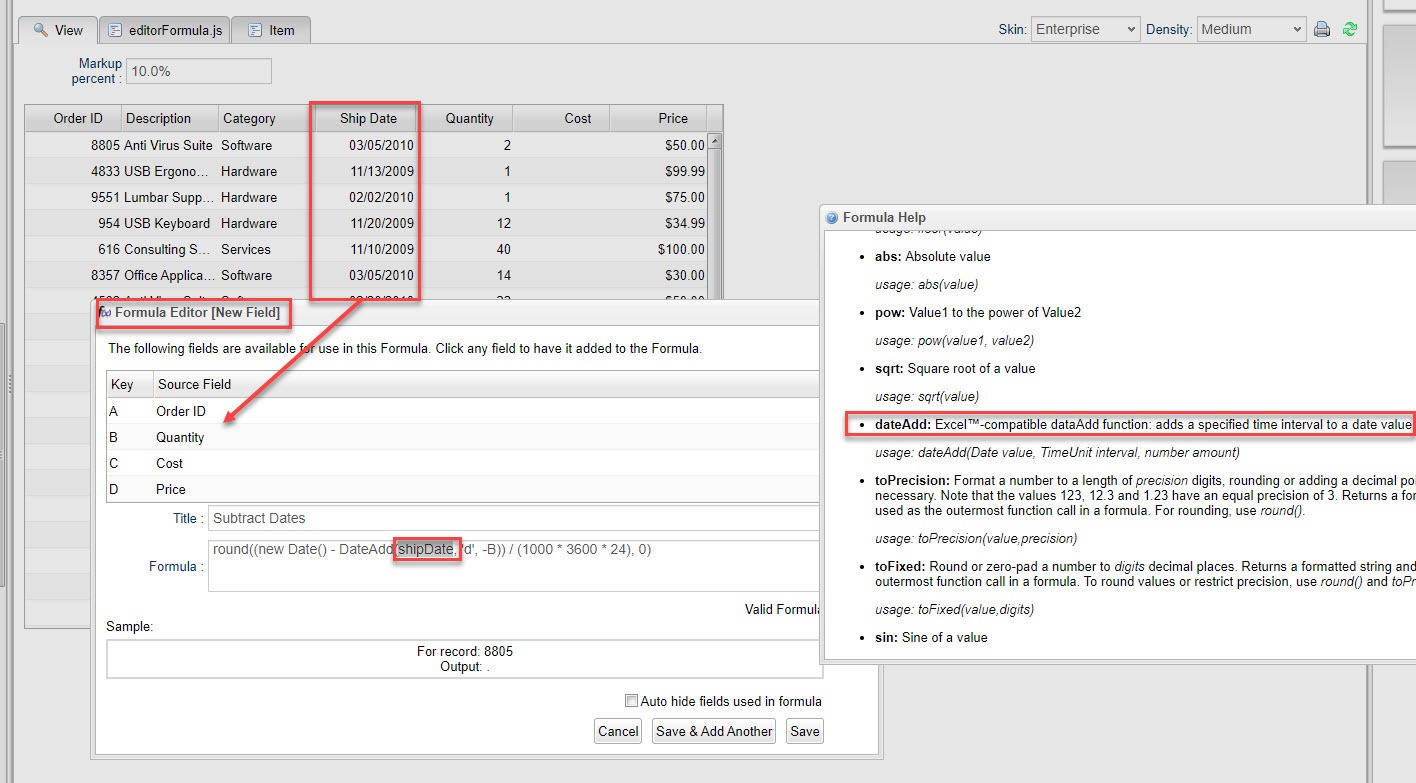Viewport: 1416px width, 783px height.
Task: Click the Key column header in Formula Editor
Action: pos(130,384)
